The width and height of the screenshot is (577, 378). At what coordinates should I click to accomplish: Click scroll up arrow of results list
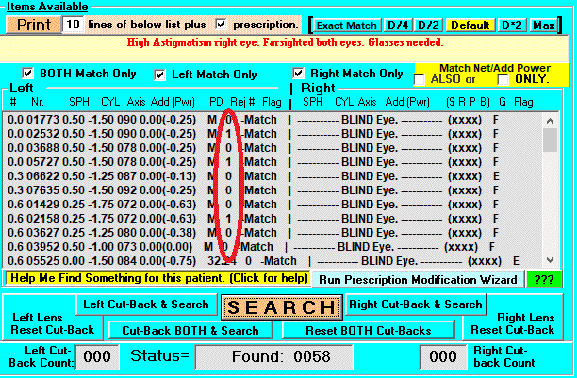[550, 121]
